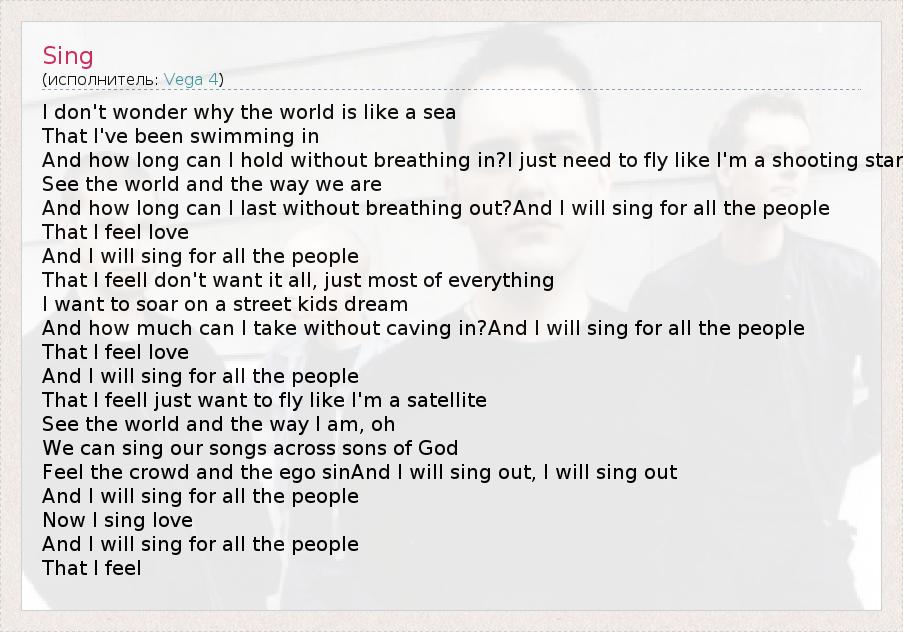Image resolution: width=903 pixels, height=632 pixels.
Task: Click "I want to soar on a street kids dream"
Action: 225,304
